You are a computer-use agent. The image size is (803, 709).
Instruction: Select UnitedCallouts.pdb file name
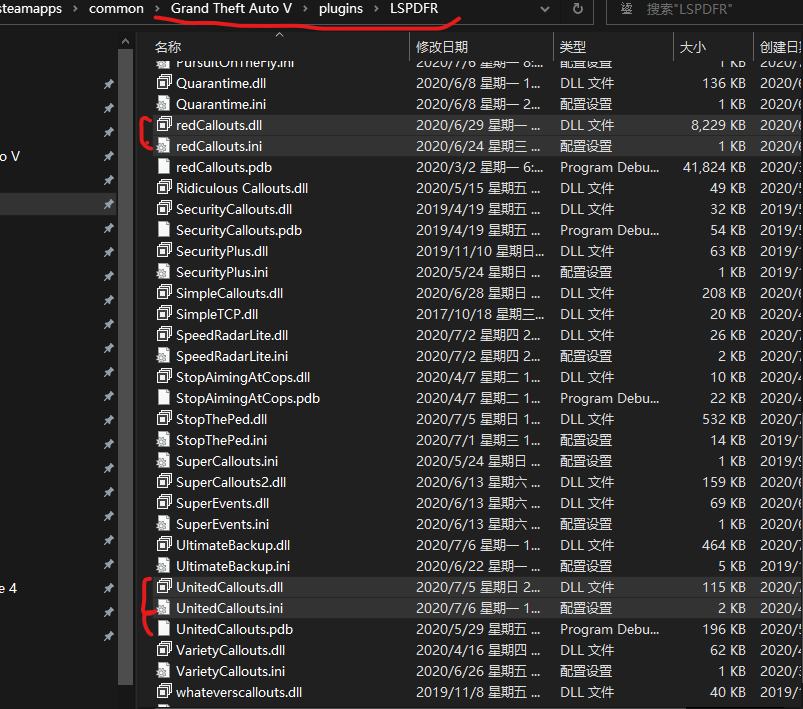(235, 629)
